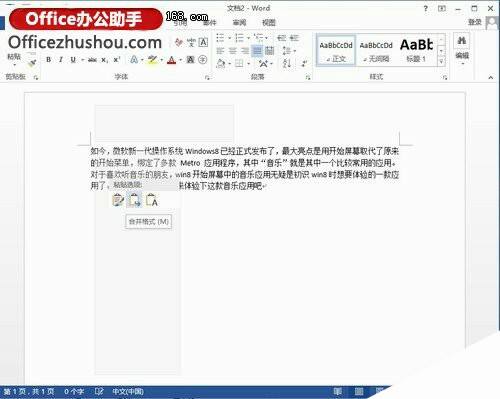Screen dimensions: 500x399
Task: Open the Bullets library dropdown arrow
Action: [229, 38]
